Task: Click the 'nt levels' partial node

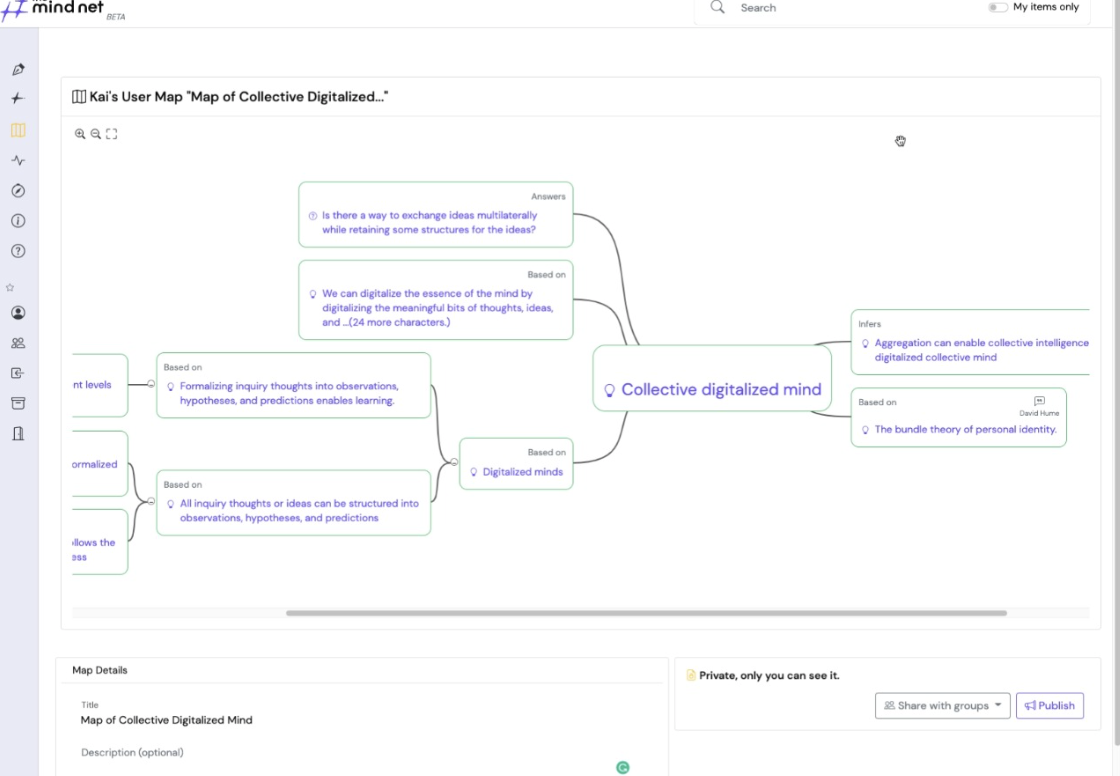Action: pos(100,385)
